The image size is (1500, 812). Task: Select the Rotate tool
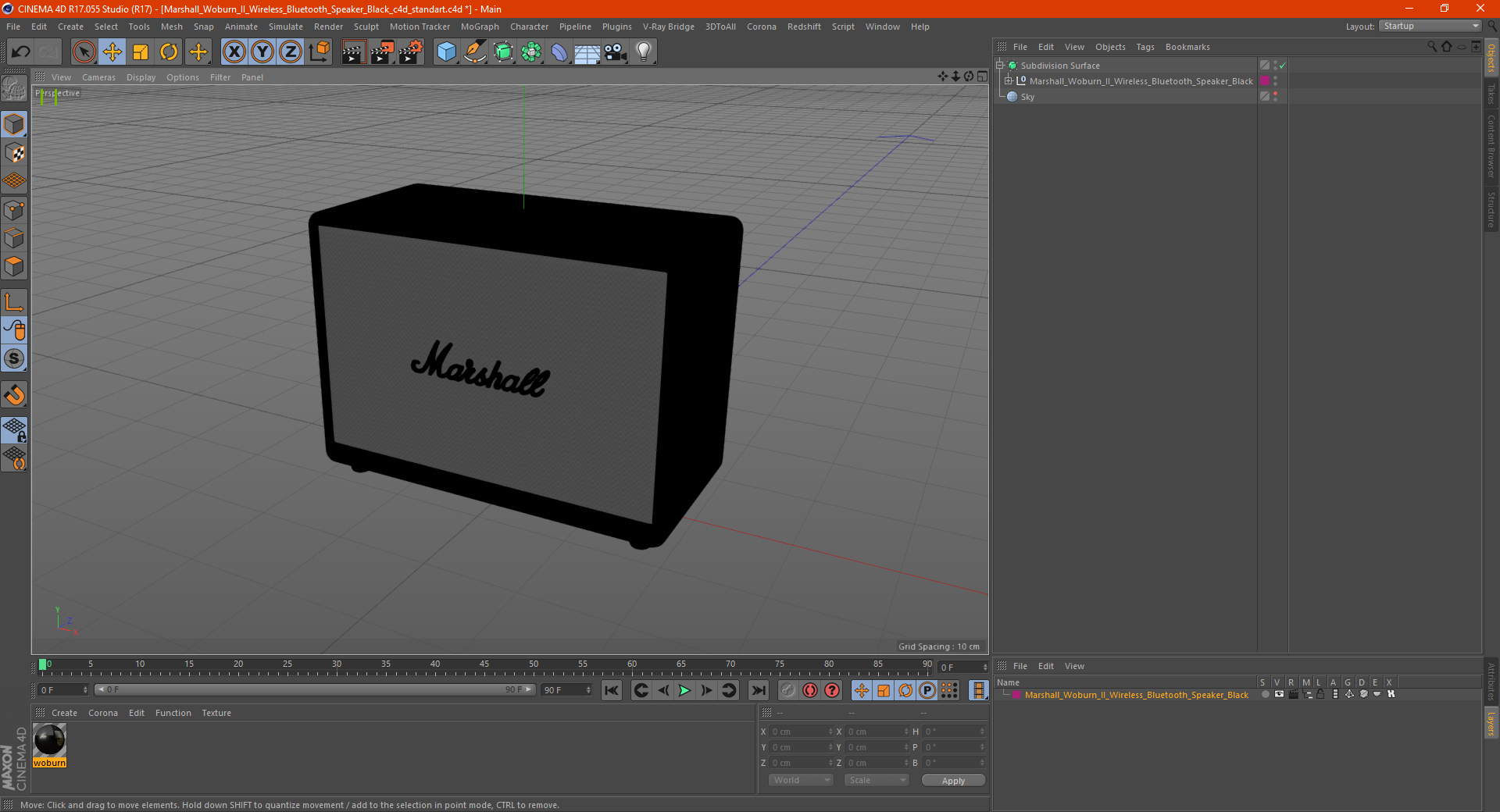(169, 52)
